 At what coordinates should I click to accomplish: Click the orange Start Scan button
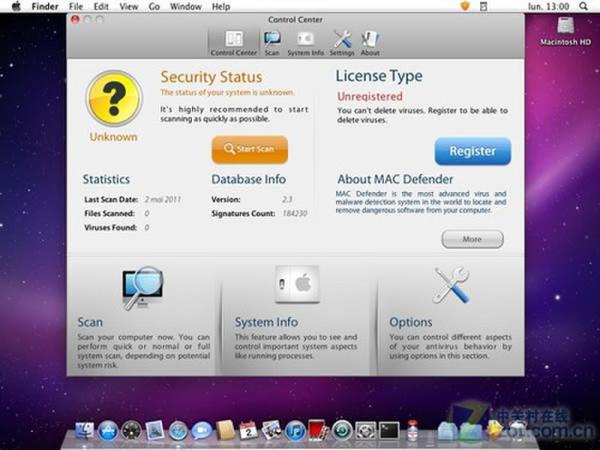click(249, 149)
